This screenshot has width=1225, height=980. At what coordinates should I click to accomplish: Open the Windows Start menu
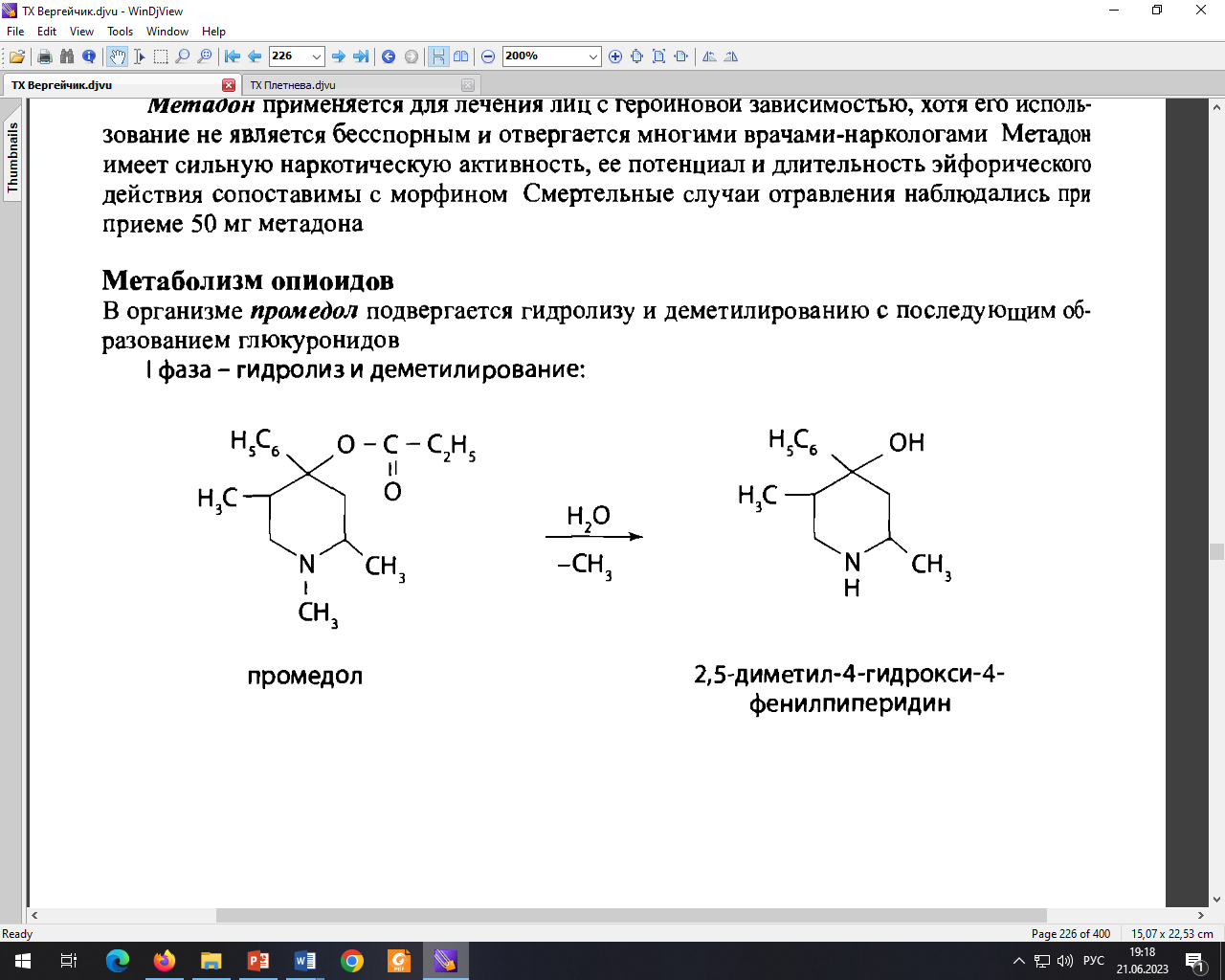click(x=23, y=961)
